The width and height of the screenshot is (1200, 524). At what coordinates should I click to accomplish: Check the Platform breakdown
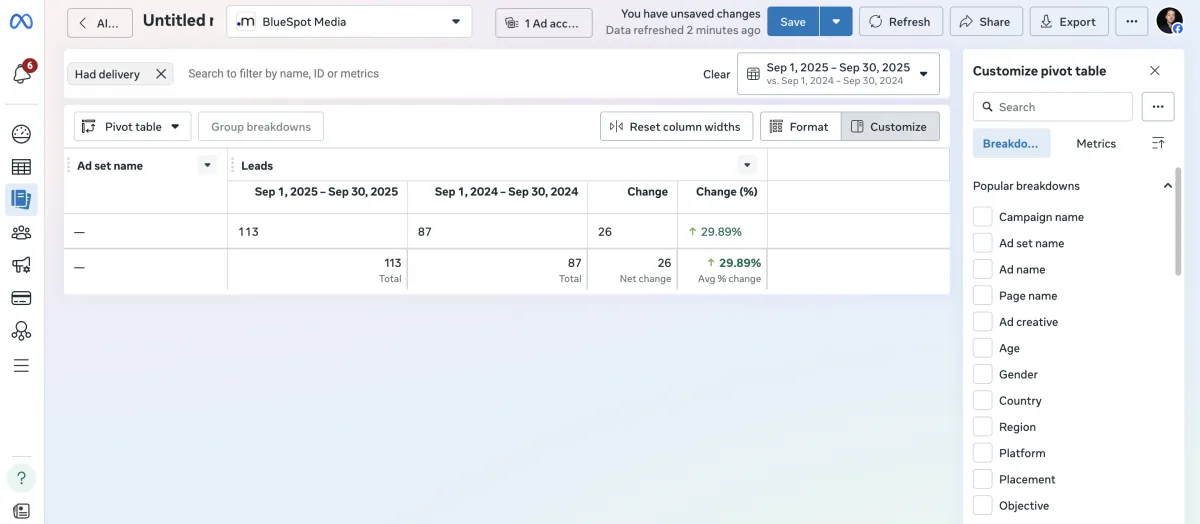point(983,453)
